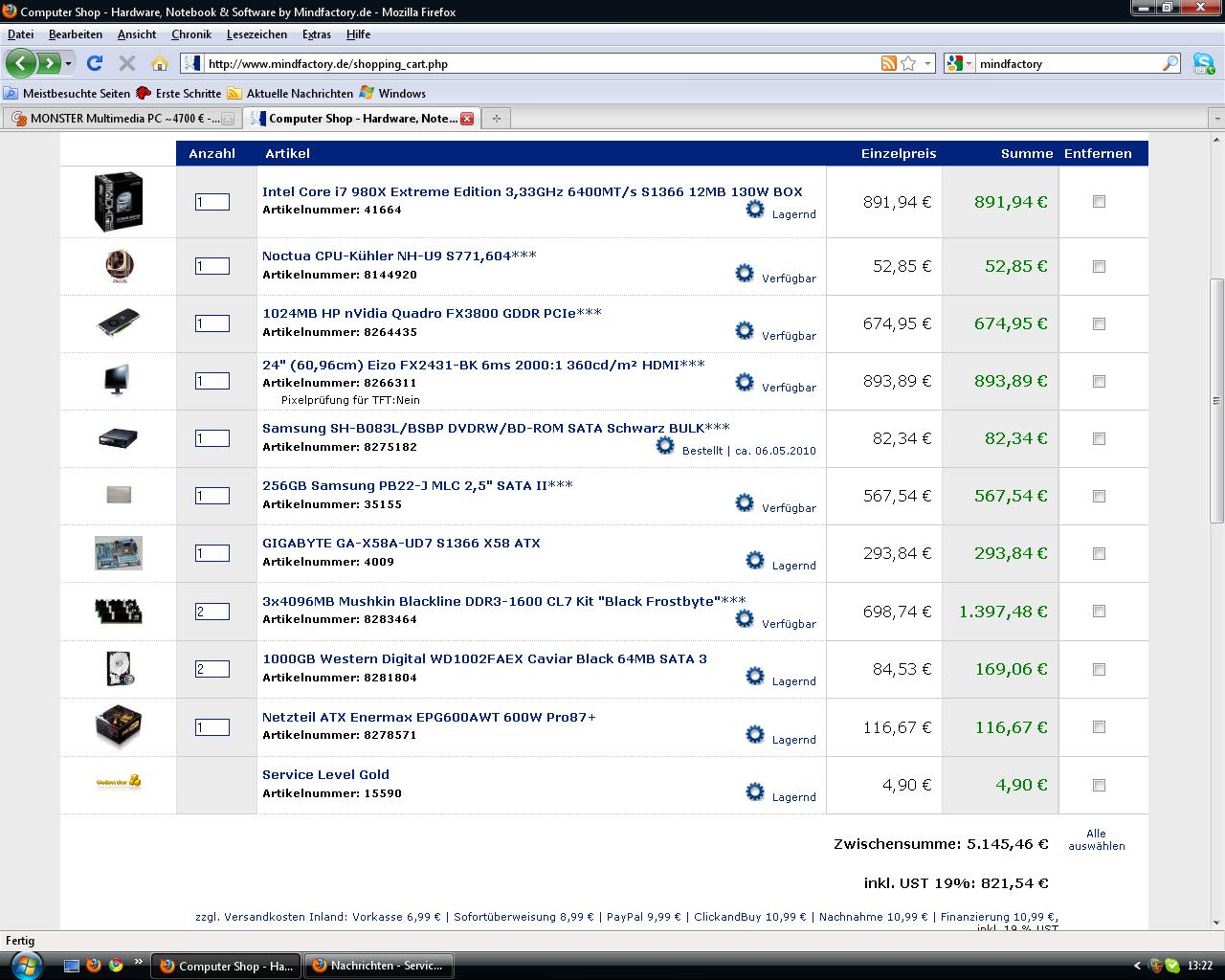This screenshot has height=980, width=1225.
Task: Click the greyed-out stop loading icon
Action: (126, 64)
